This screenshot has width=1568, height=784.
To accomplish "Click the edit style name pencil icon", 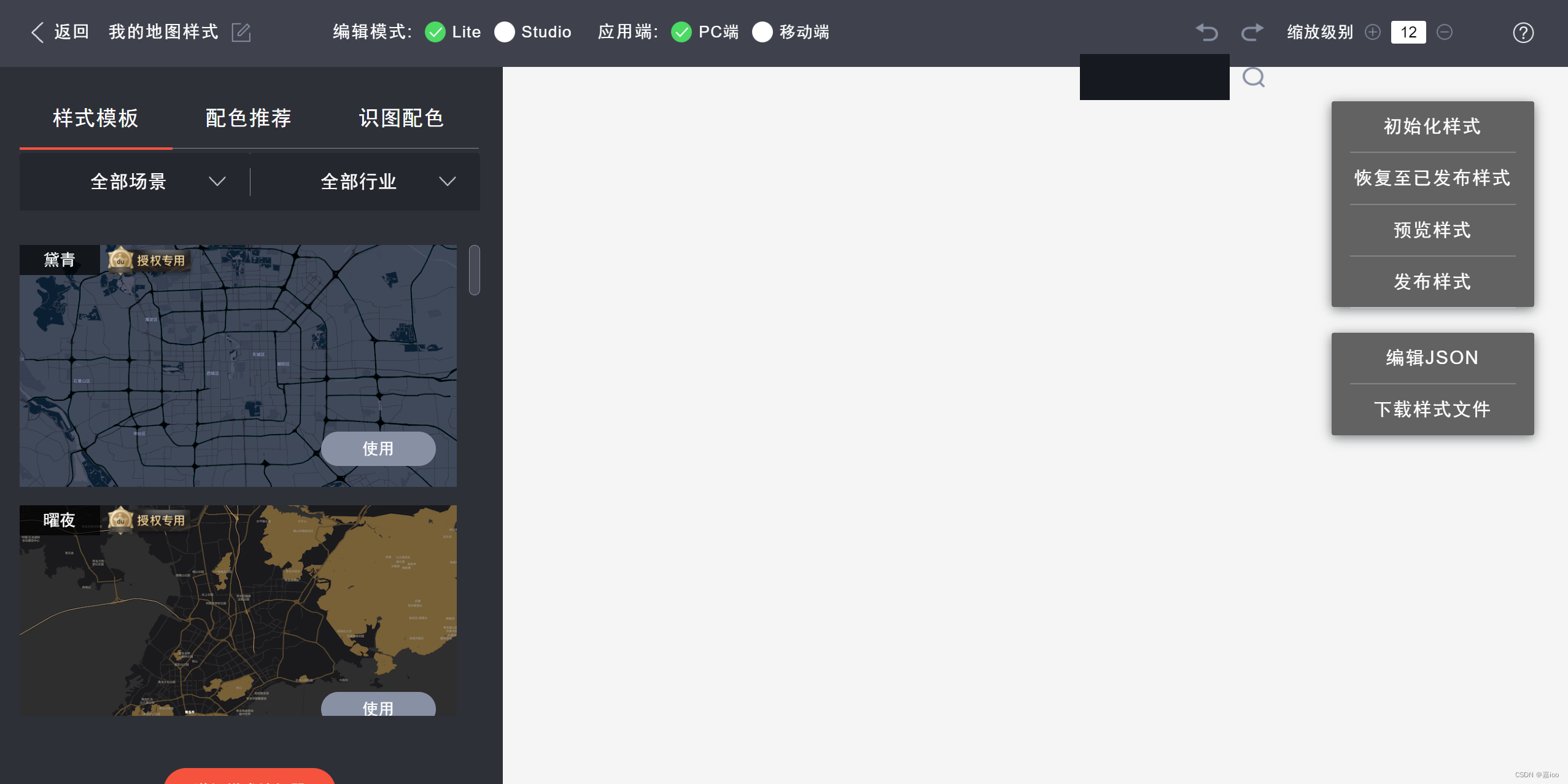I will (241, 32).
